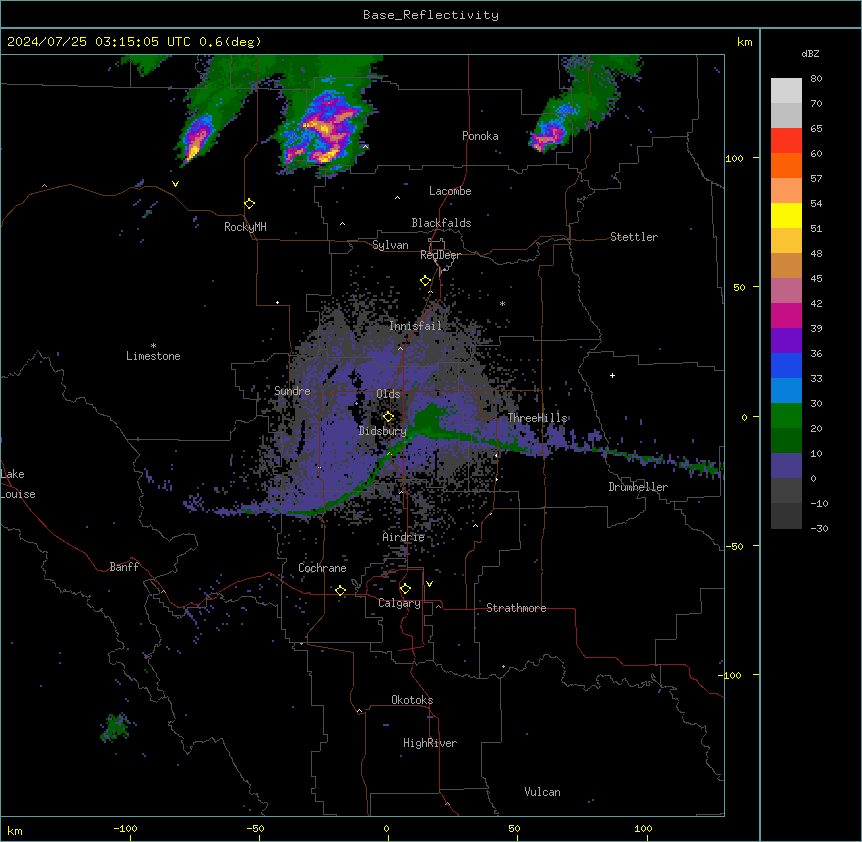
Task: Select the Okotoks label
Action: tap(412, 700)
